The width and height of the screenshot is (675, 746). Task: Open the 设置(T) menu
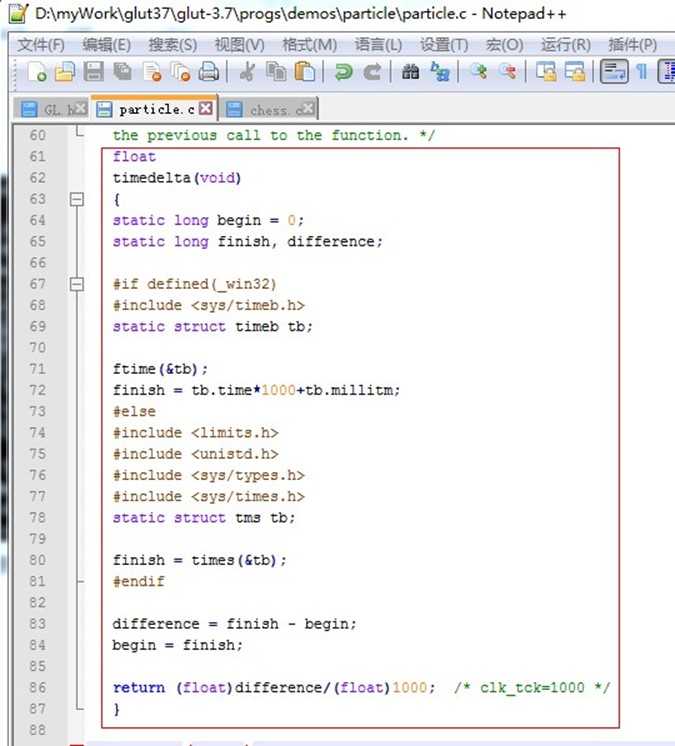[x=444, y=45]
